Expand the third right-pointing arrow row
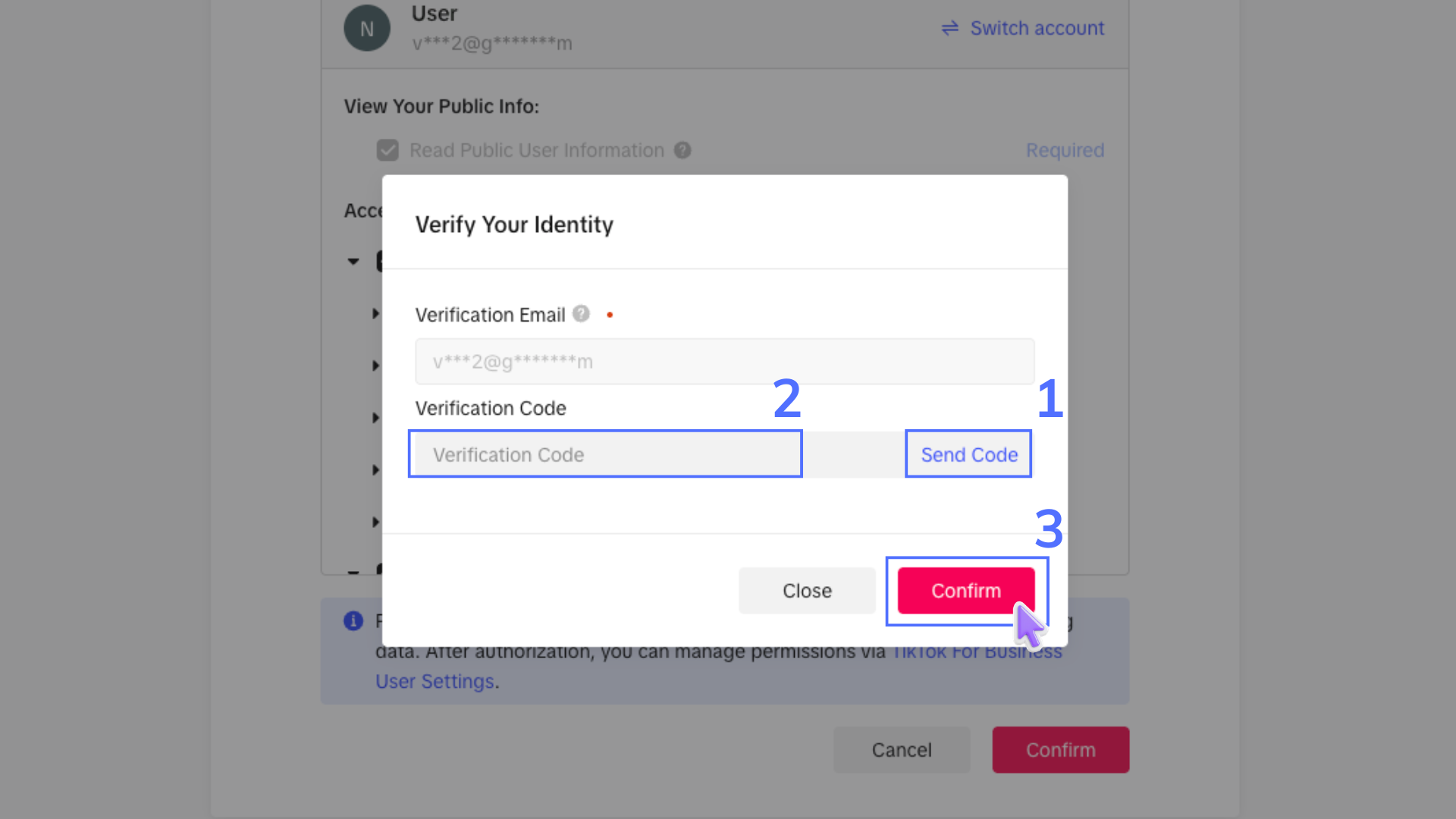Image resolution: width=1456 pixels, height=819 pixels. [x=375, y=418]
